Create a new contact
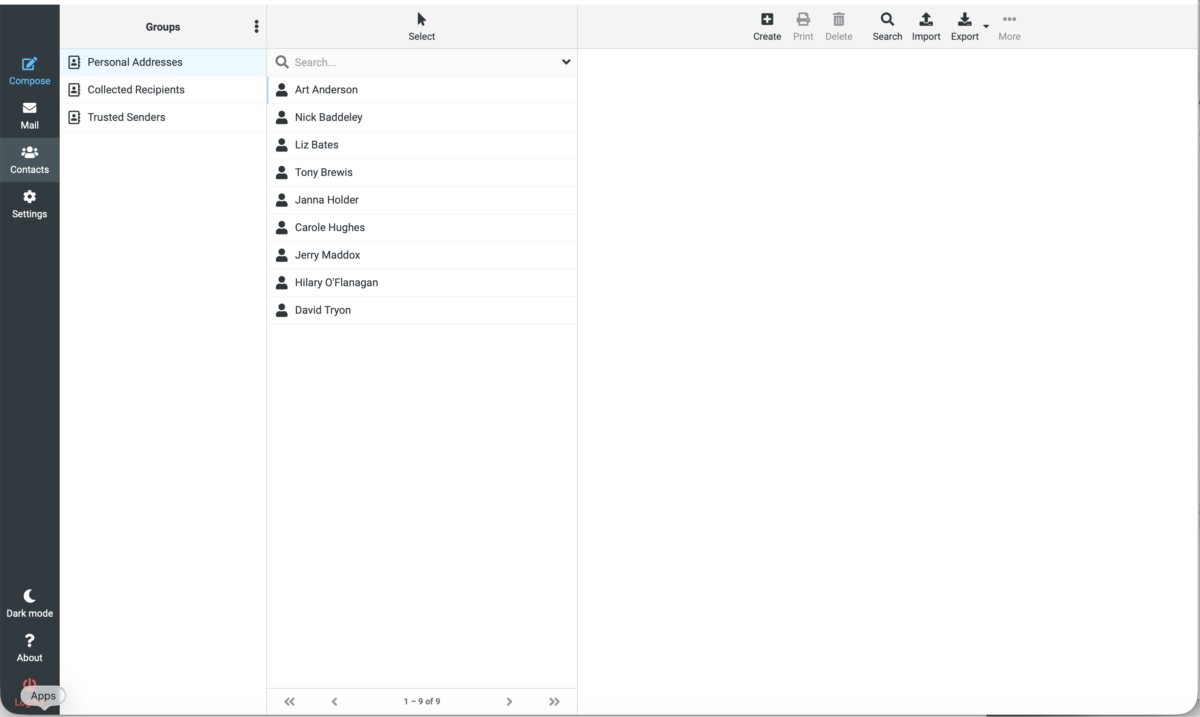1200x717 pixels. pos(767,27)
